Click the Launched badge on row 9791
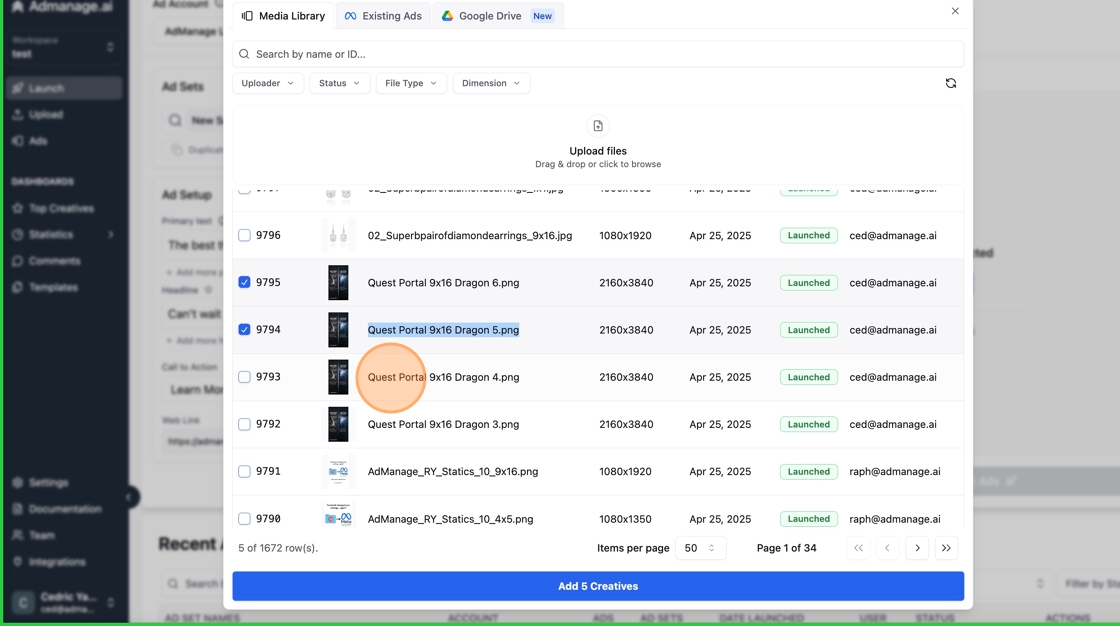The width and height of the screenshot is (1120, 626). pos(809,471)
